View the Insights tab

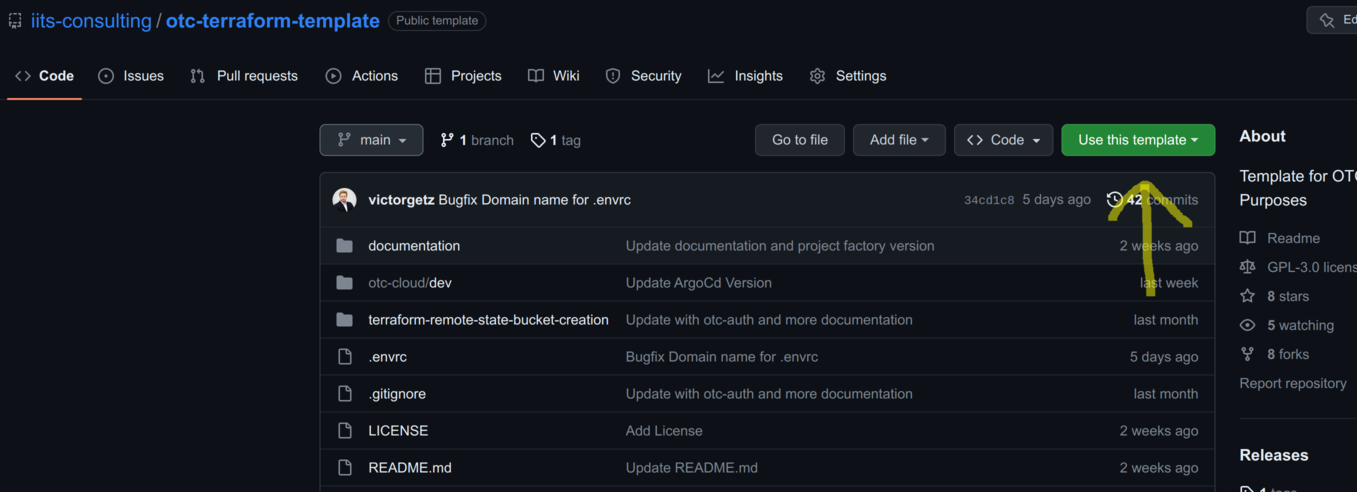point(746,76)
